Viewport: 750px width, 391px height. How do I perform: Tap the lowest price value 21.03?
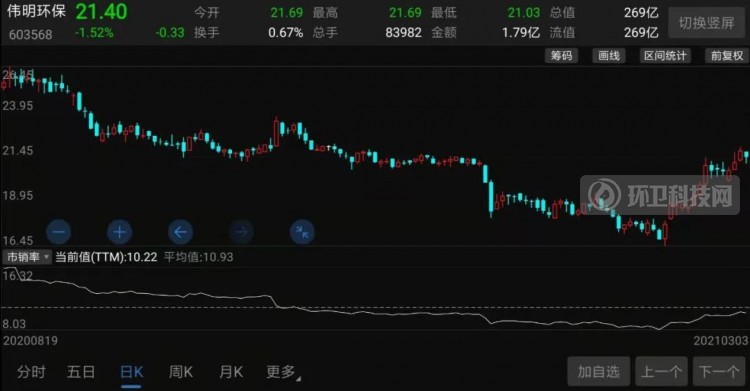(524, 12)
